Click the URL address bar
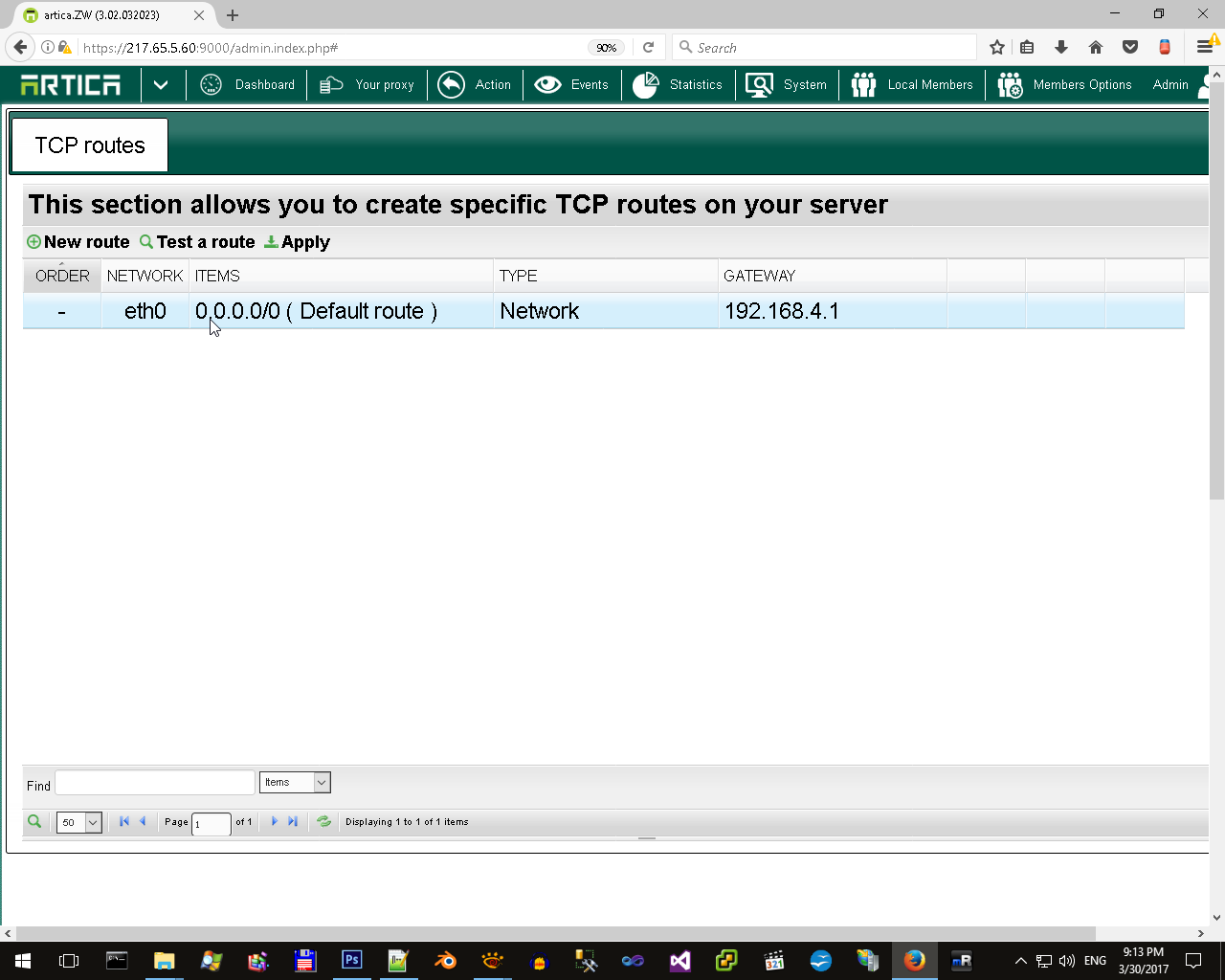 point(330,47)
